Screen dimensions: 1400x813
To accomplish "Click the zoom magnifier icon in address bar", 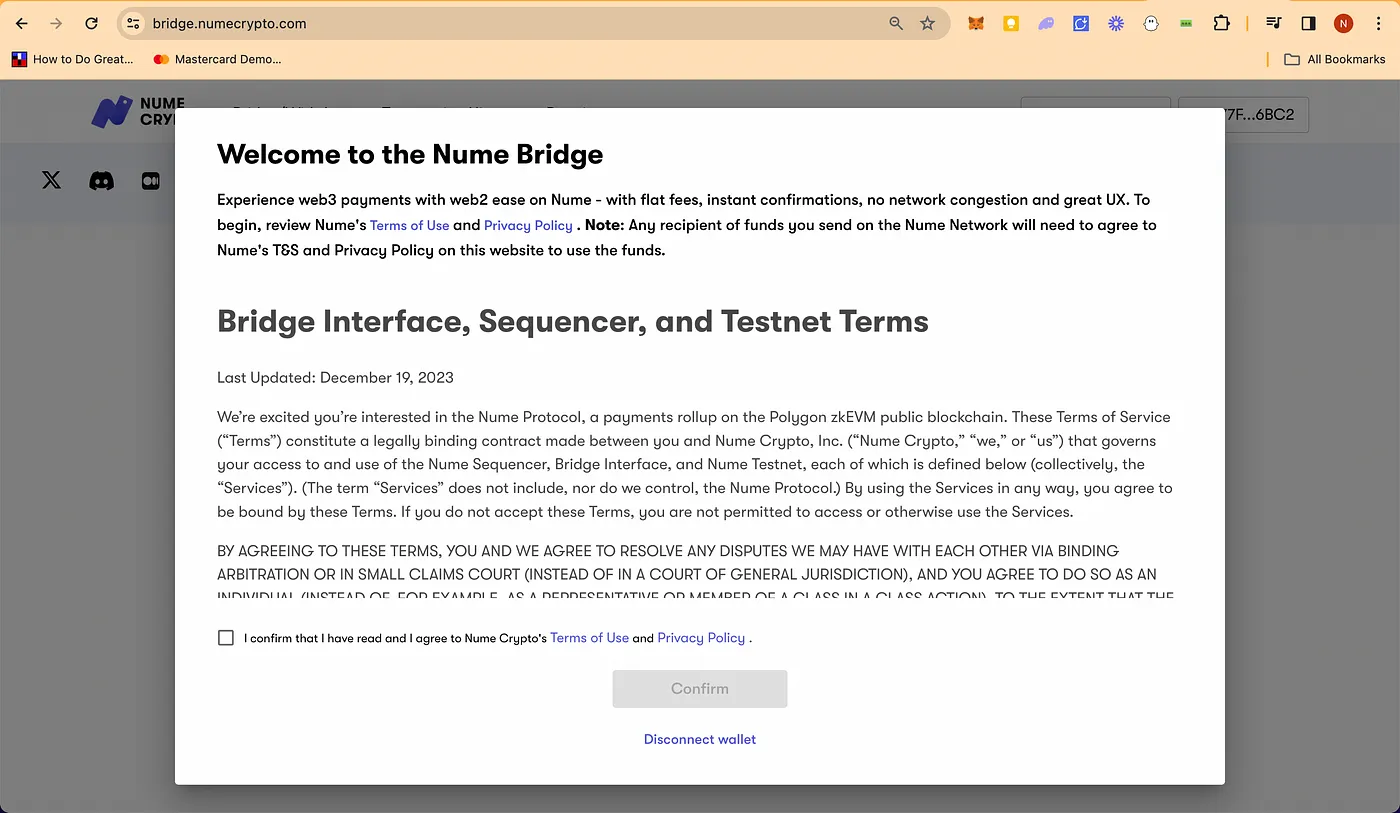I will [x=896, y=23].
